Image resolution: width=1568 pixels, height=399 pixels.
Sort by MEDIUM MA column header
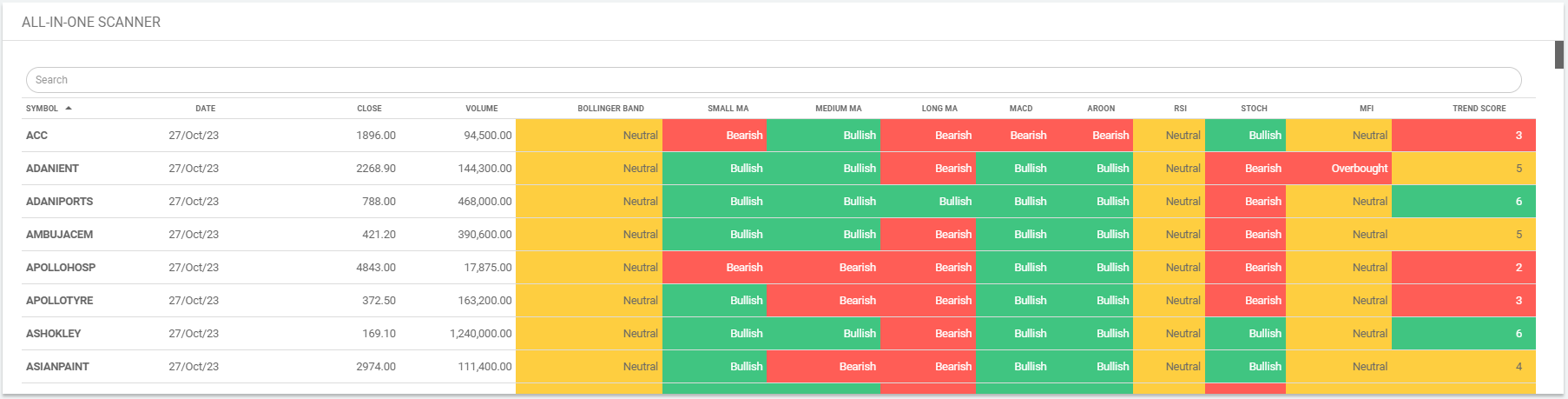(839, 109)
